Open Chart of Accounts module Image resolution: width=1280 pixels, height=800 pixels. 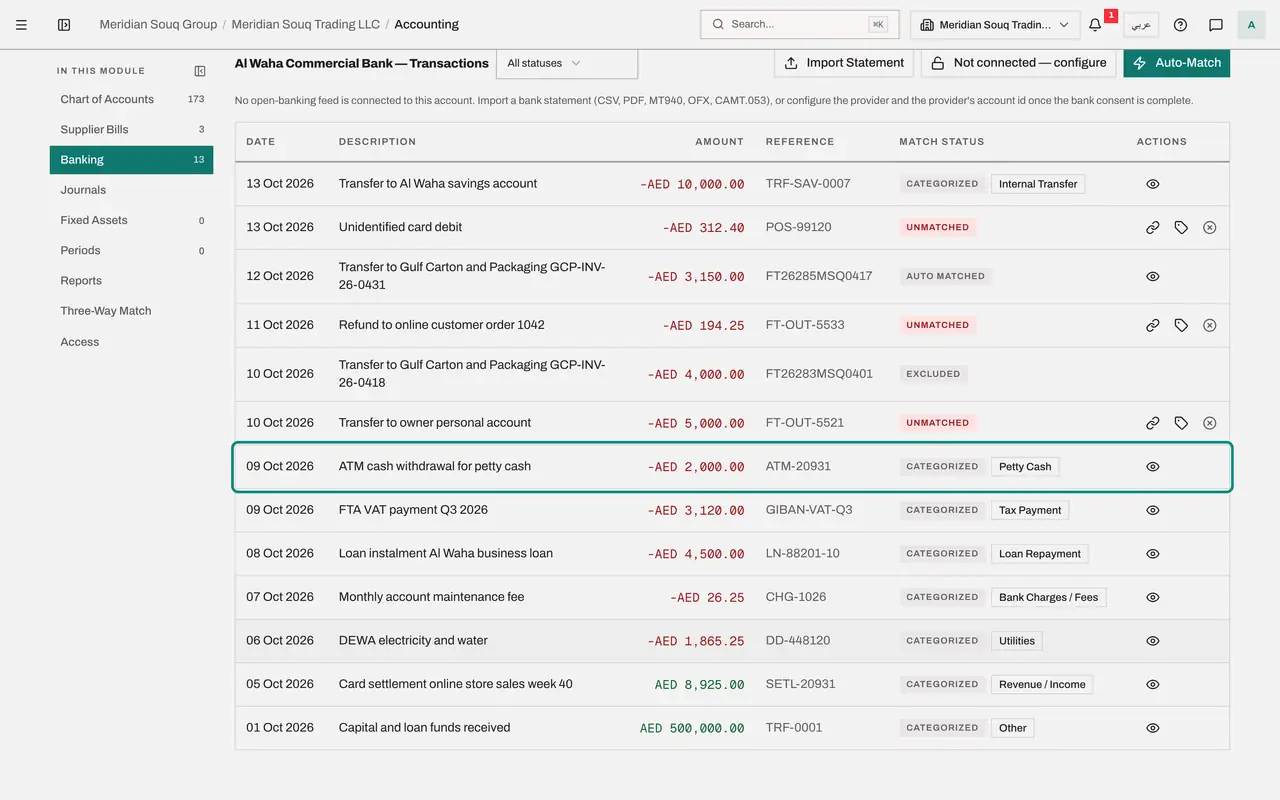tap(131, 99)
